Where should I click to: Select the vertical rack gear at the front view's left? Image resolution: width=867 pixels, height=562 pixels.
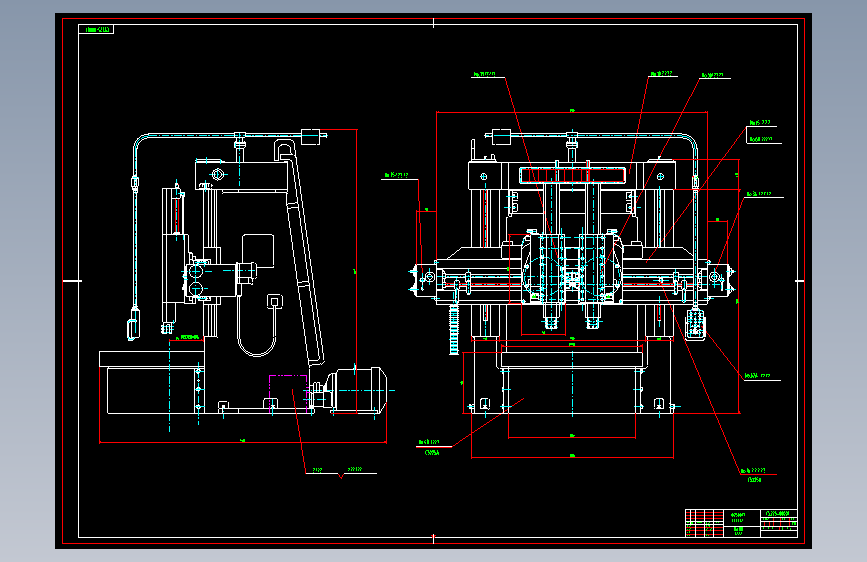pyautogui.click(x=454, y=329)
